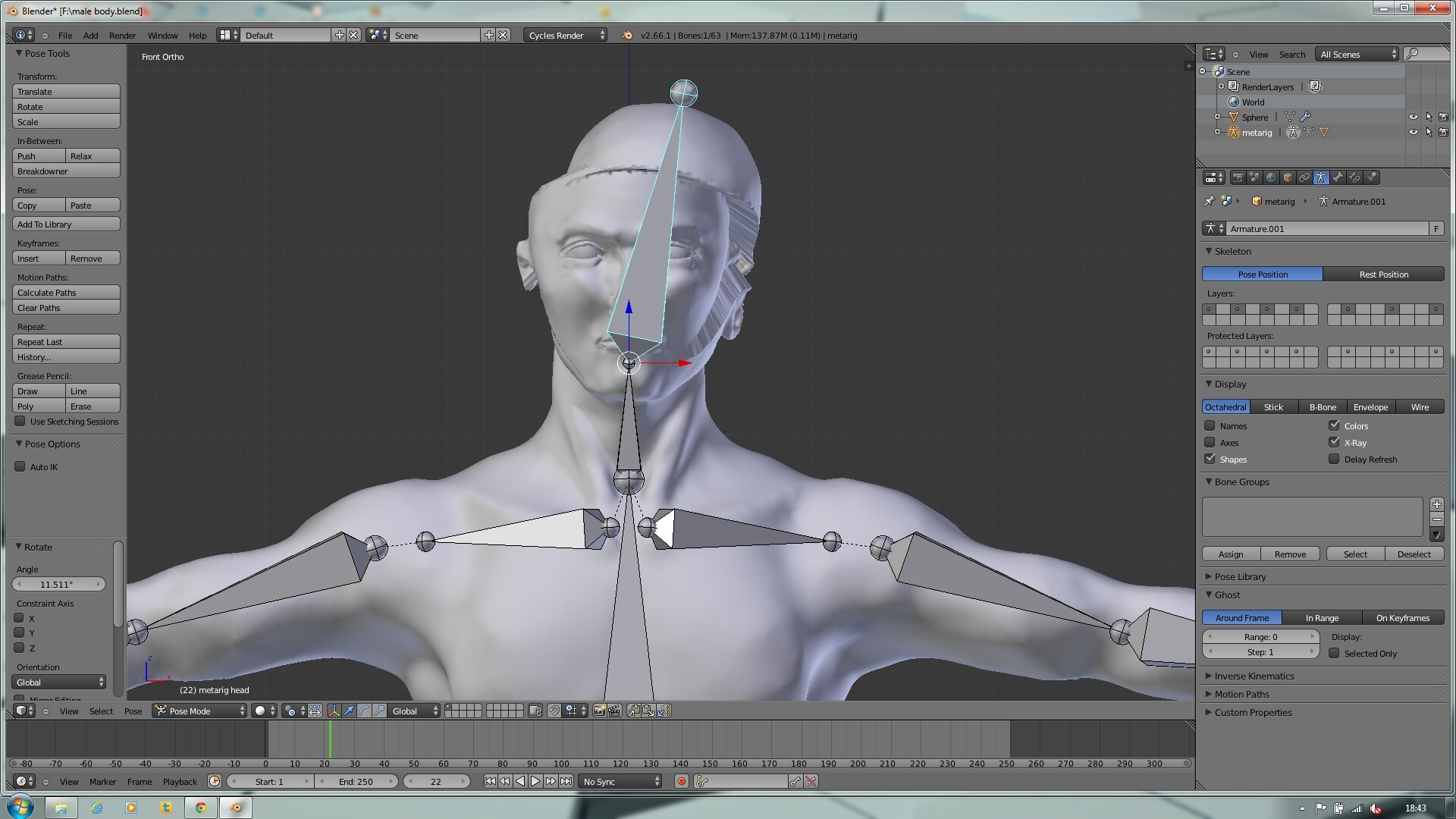Image resolution: width=1456 pixels, height=819 pixels.
Task: Click the Add To Library button
Action: click(66, 224)
